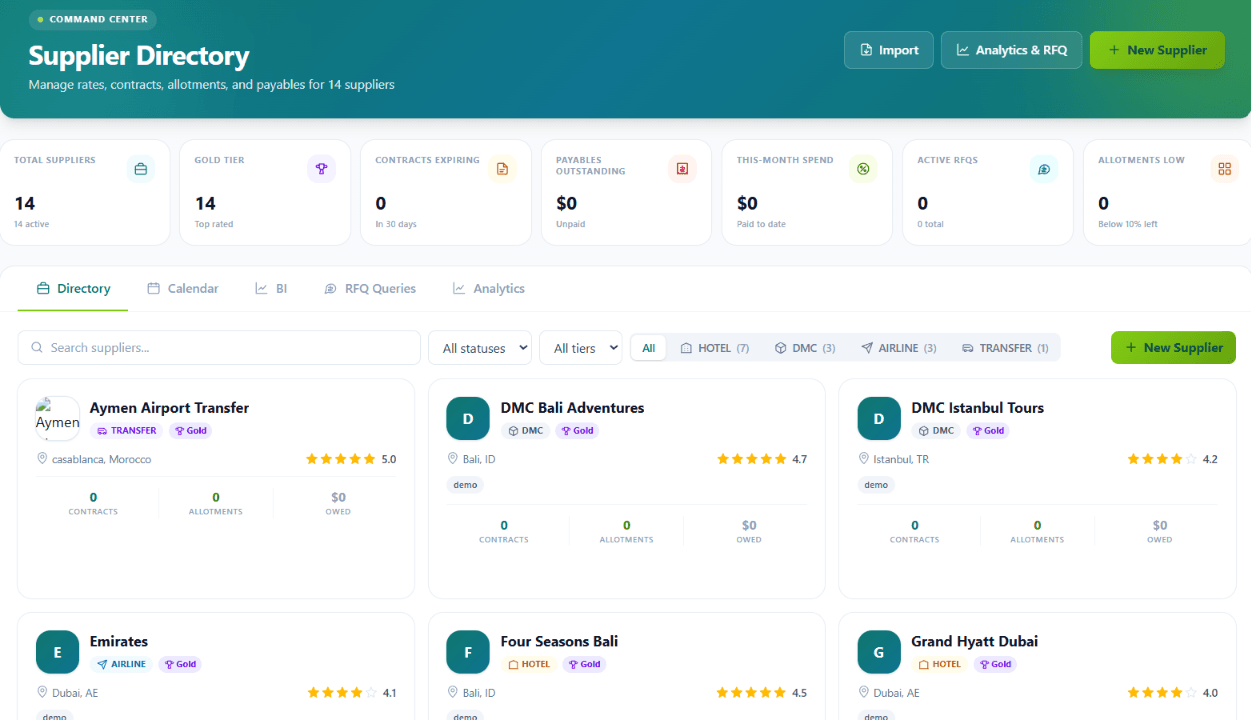1252x721 pixels.
Task: Click the 4.1 star rating on Emirates
Action: click(351, 693)
